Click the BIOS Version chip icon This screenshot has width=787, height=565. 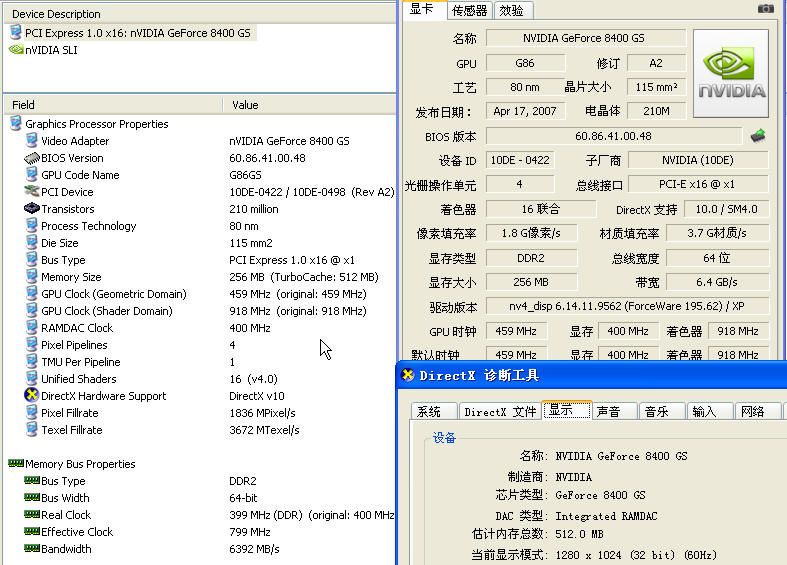pyautogui.click(x=32, y=158)
